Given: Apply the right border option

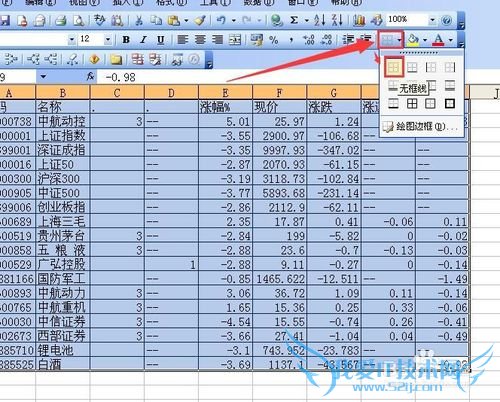Looking at the screenshot, I should tap(450, 68).
